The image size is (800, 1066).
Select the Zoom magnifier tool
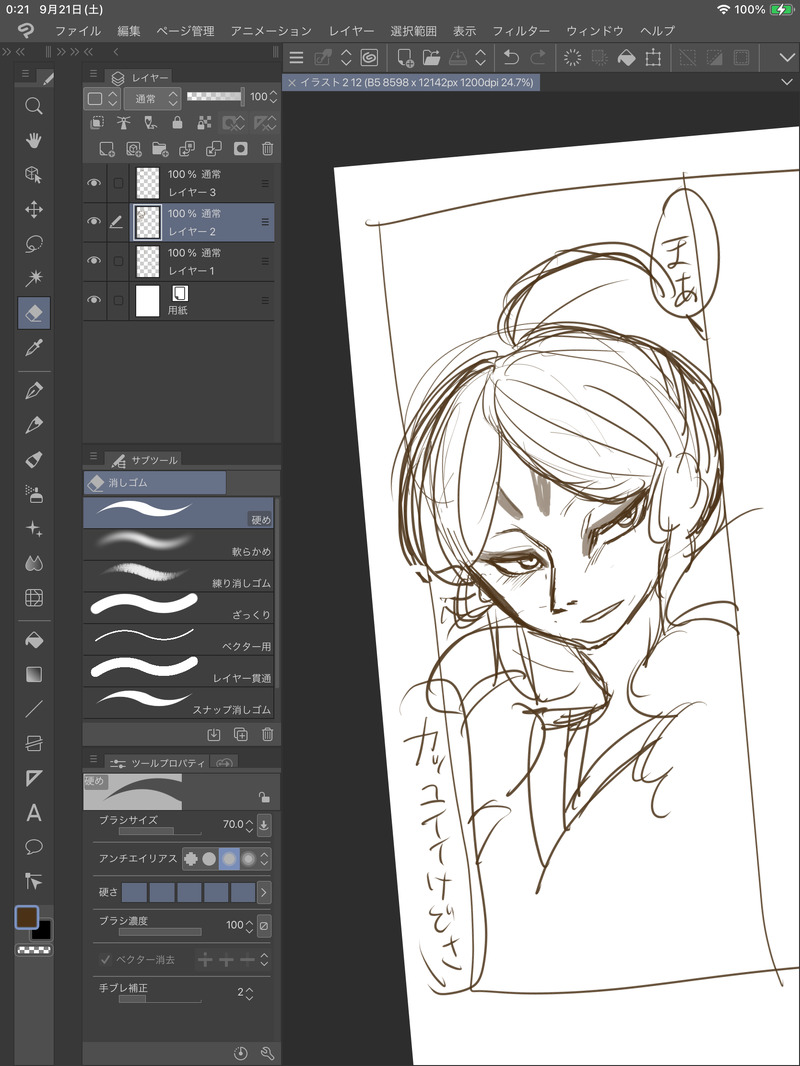[x=33, y=106]
